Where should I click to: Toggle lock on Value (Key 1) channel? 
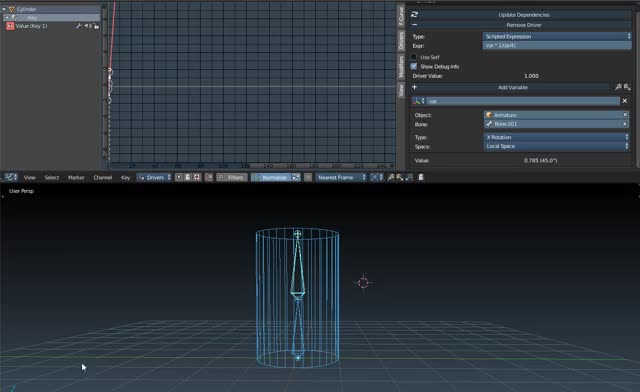96,26
